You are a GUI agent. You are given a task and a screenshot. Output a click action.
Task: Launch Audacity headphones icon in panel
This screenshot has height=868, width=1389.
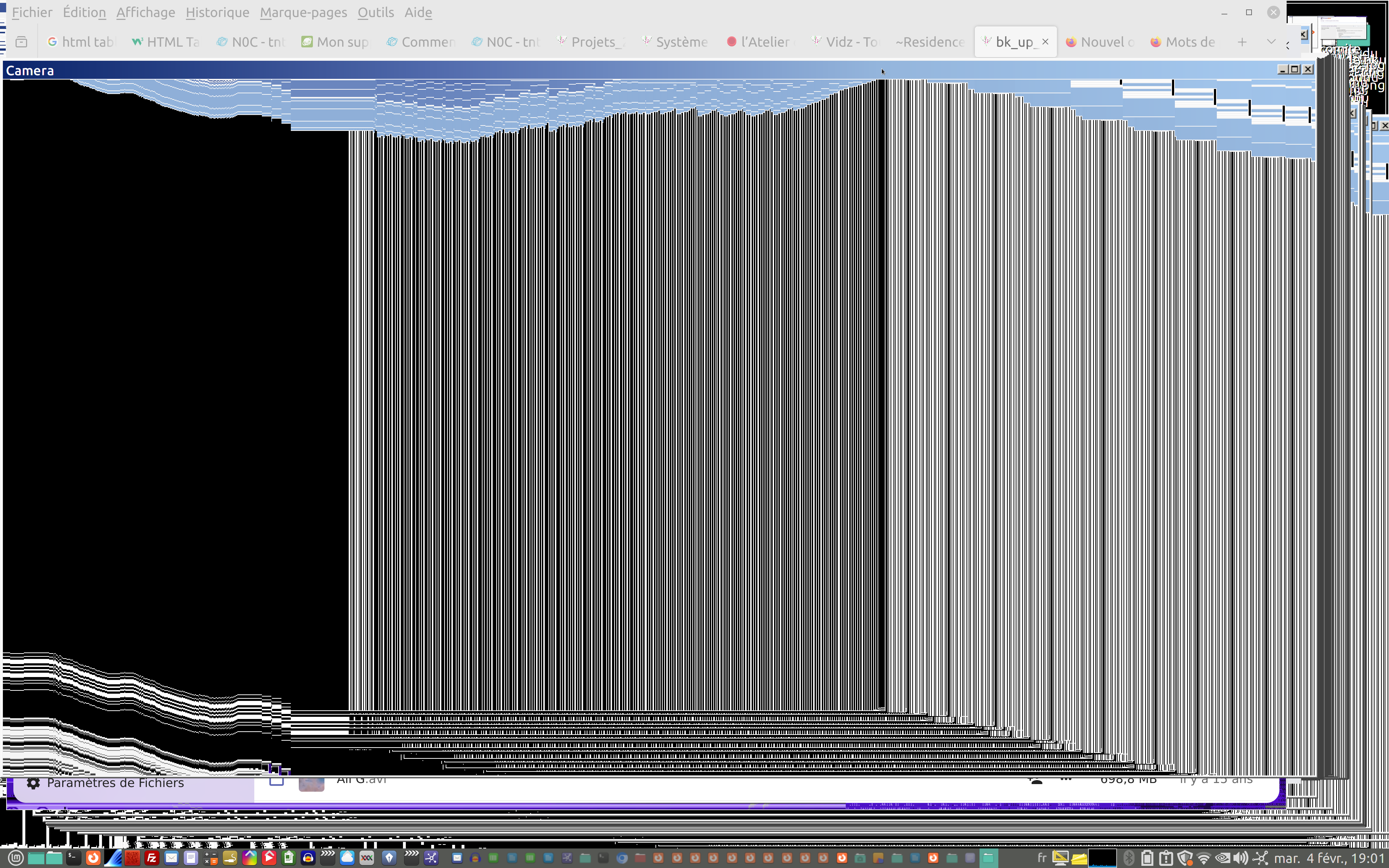(308, 858)
